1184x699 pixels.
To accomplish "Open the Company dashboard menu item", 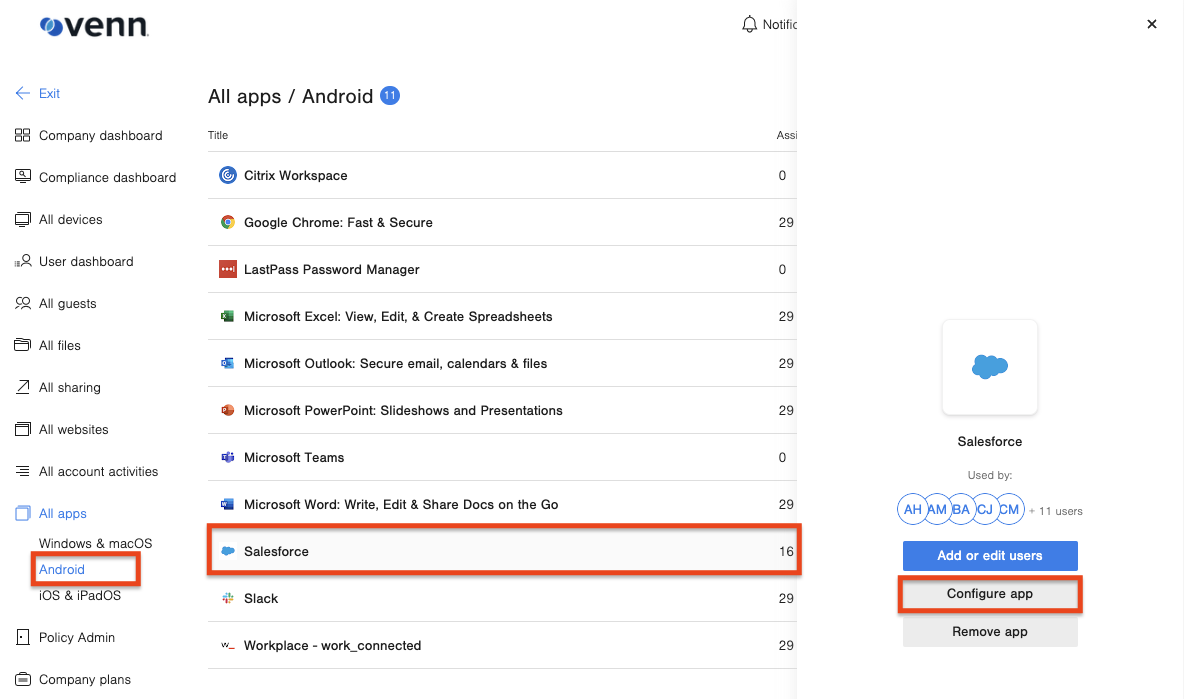I will point(100,135).
